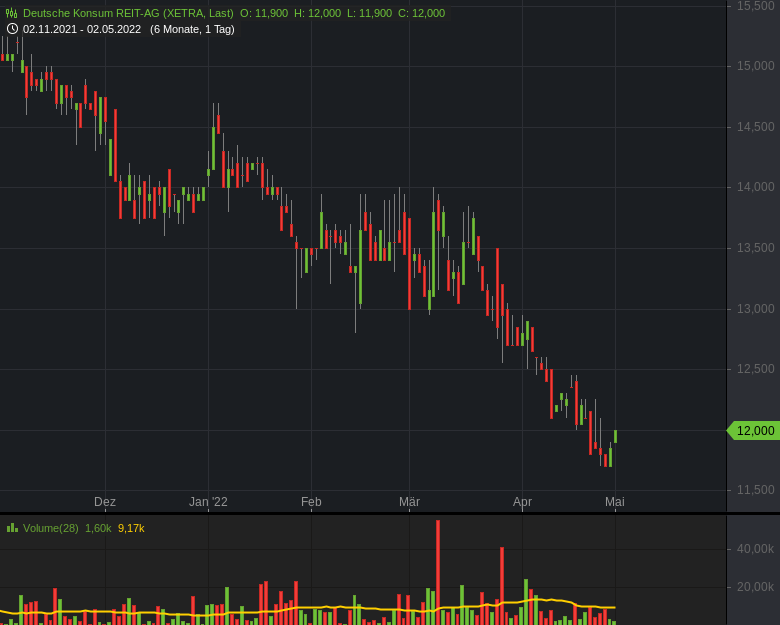The width and height of the screenshot is (780, 625).
Task: Click the 13,000 price axis label
Action: pos(756,309)
